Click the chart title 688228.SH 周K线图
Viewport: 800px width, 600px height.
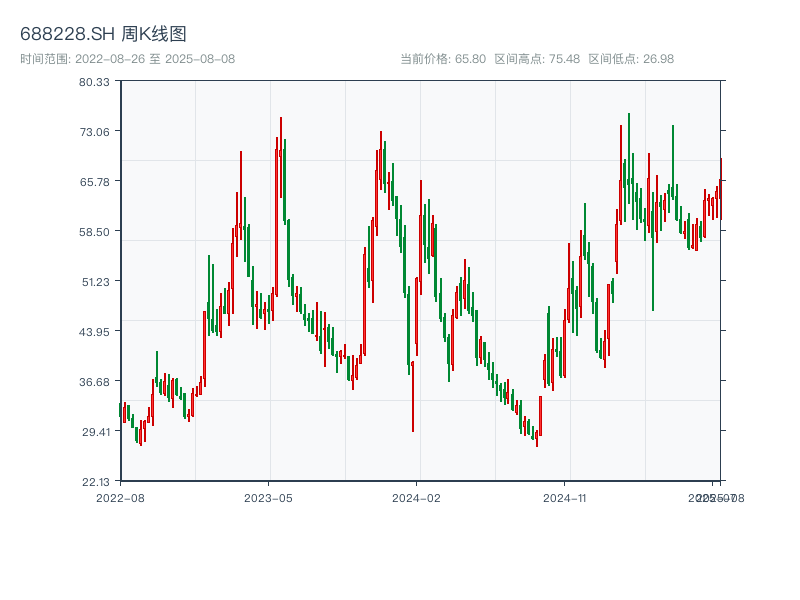[x=103, y=34]
